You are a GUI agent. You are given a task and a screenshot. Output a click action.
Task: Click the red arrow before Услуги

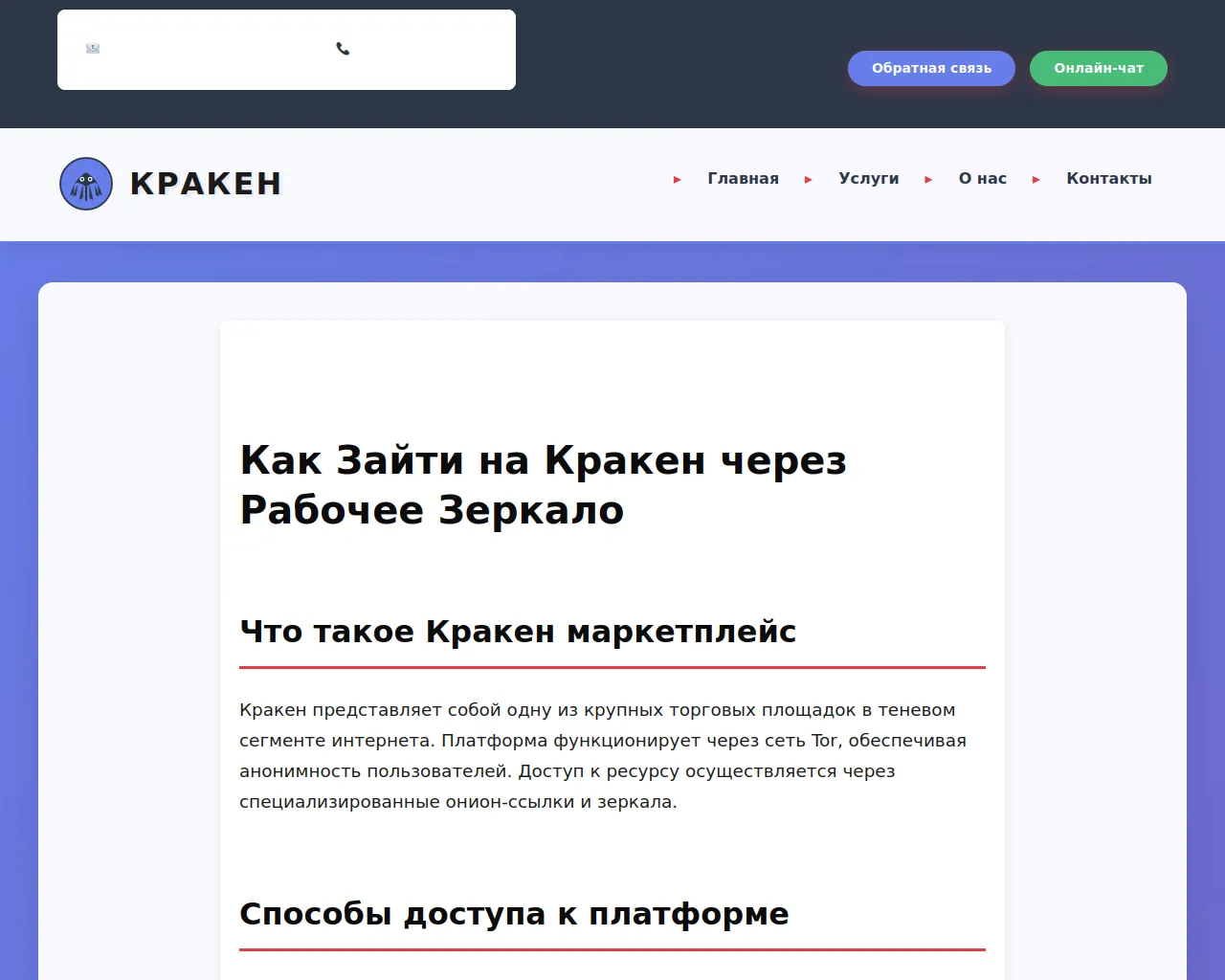pos(809,180)
